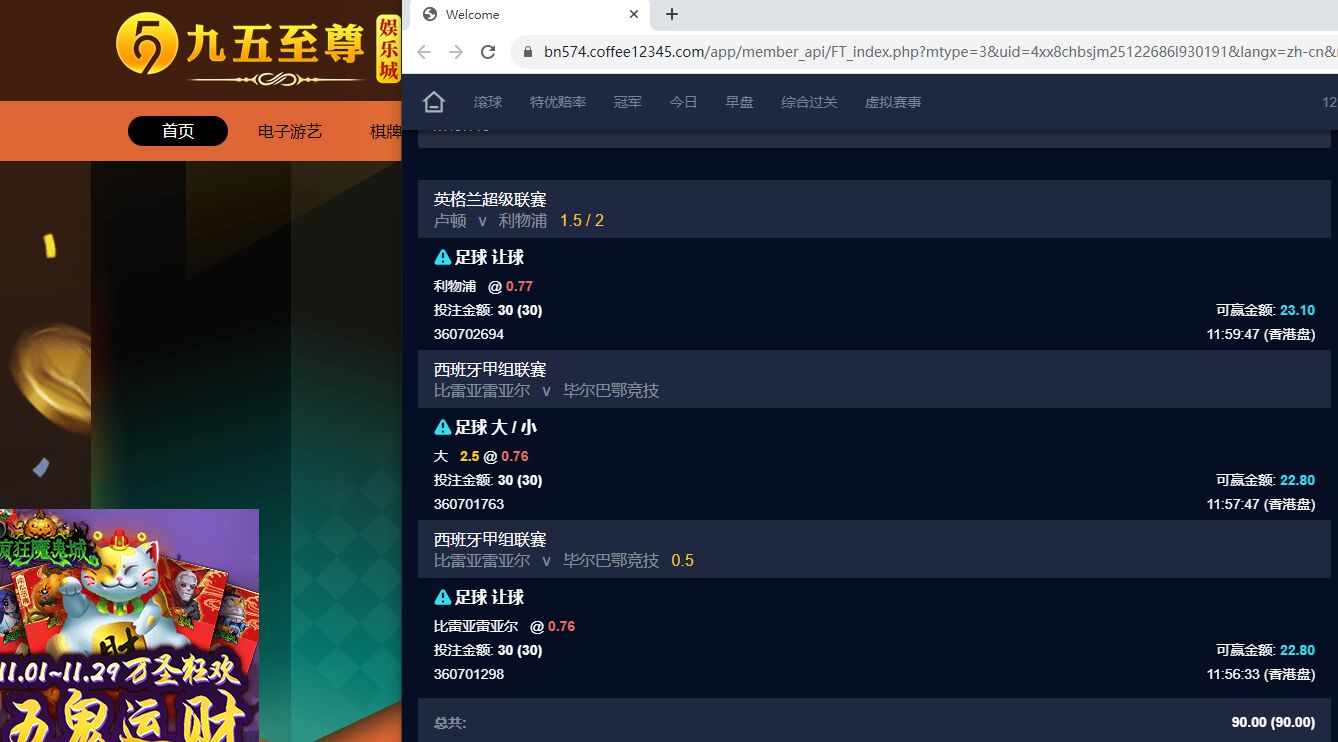
Task: Open the 万圣狂欢 promo banner
Action: [129, 626]
